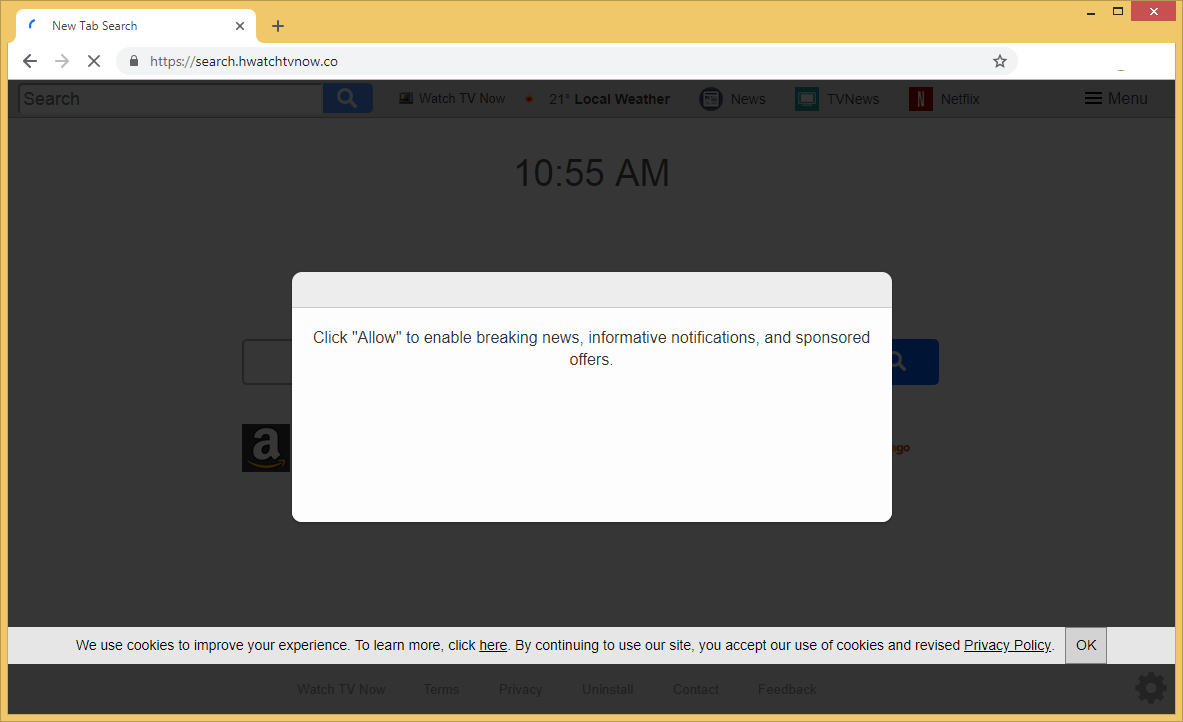The width and height of the screenshot is (1183, 722).
Task: Open TVNews shortcut in toolbar
Action: point(807,99)
